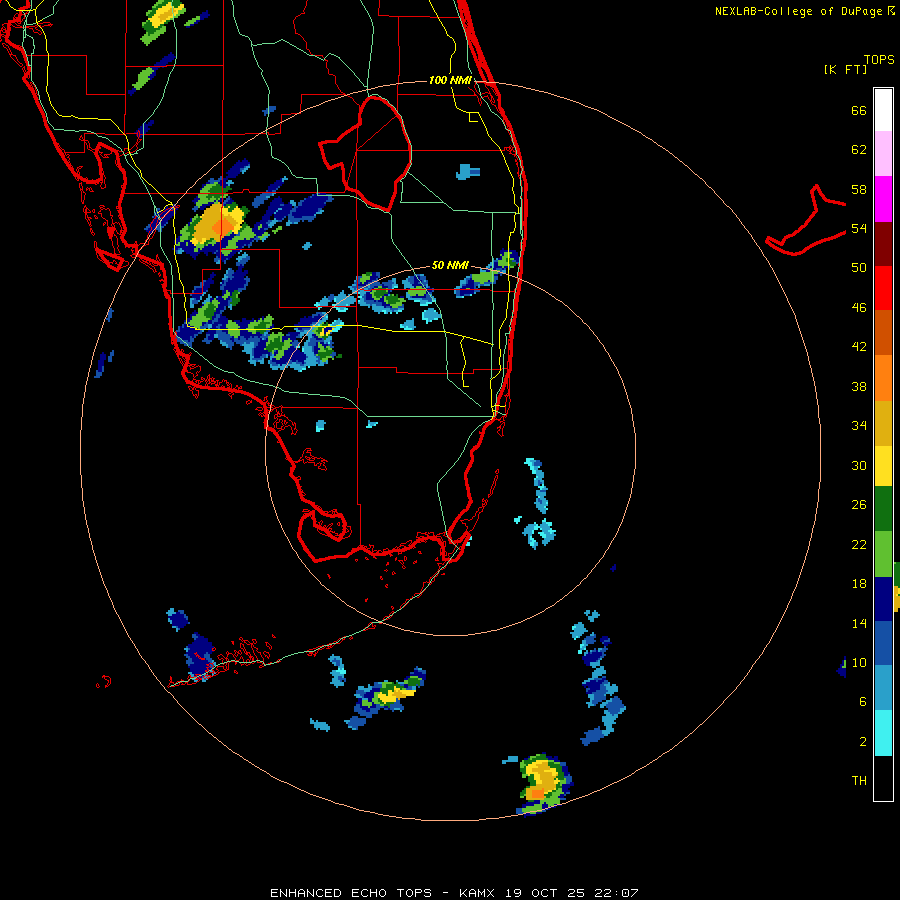Image resolution: width=900 pixels, height=900 pixels.
Task: Select the dark maroon legend swatch
Action: click(x=883, y=244)
